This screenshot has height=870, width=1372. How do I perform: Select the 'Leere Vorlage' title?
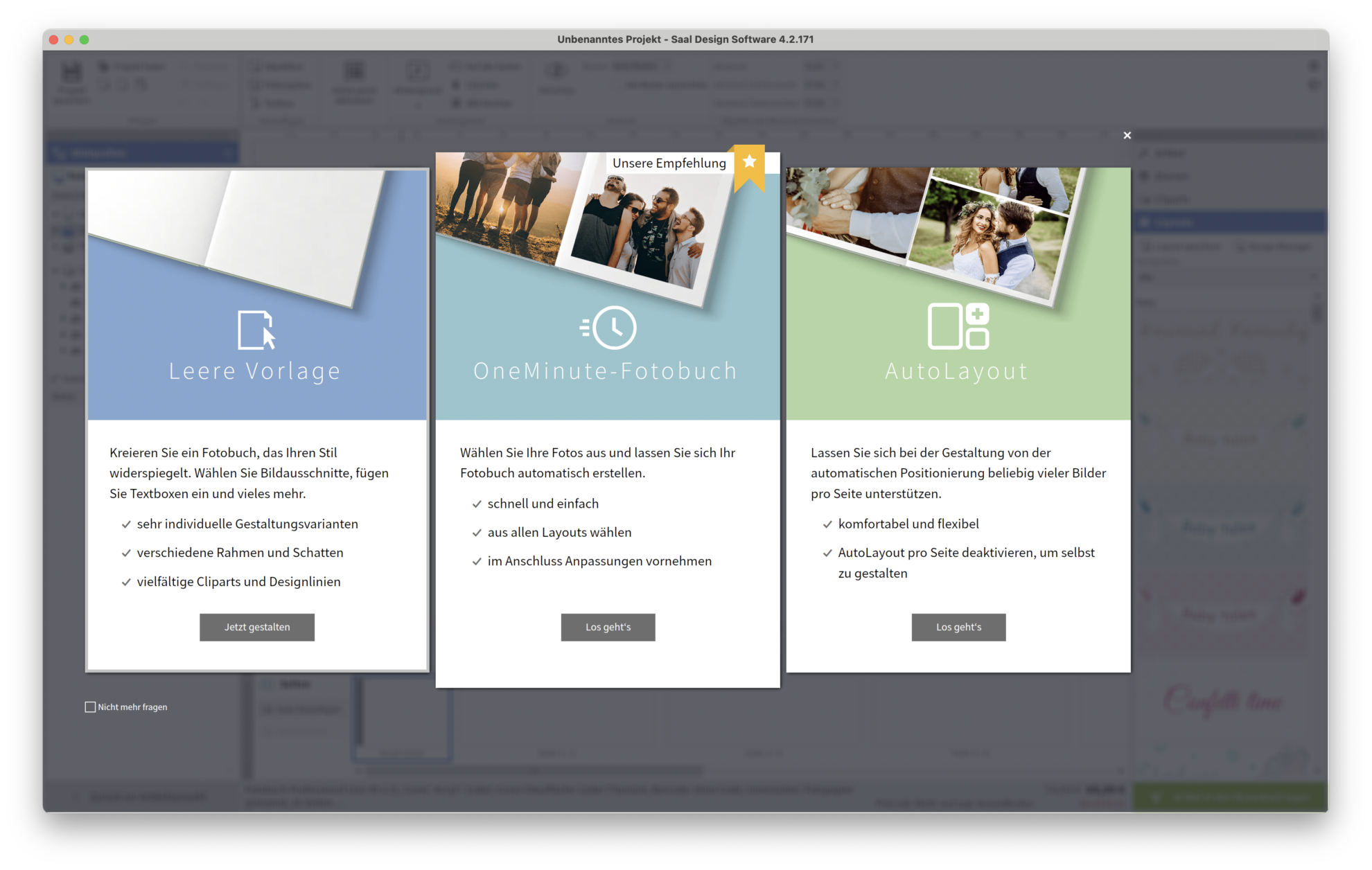tap(255, 371)
